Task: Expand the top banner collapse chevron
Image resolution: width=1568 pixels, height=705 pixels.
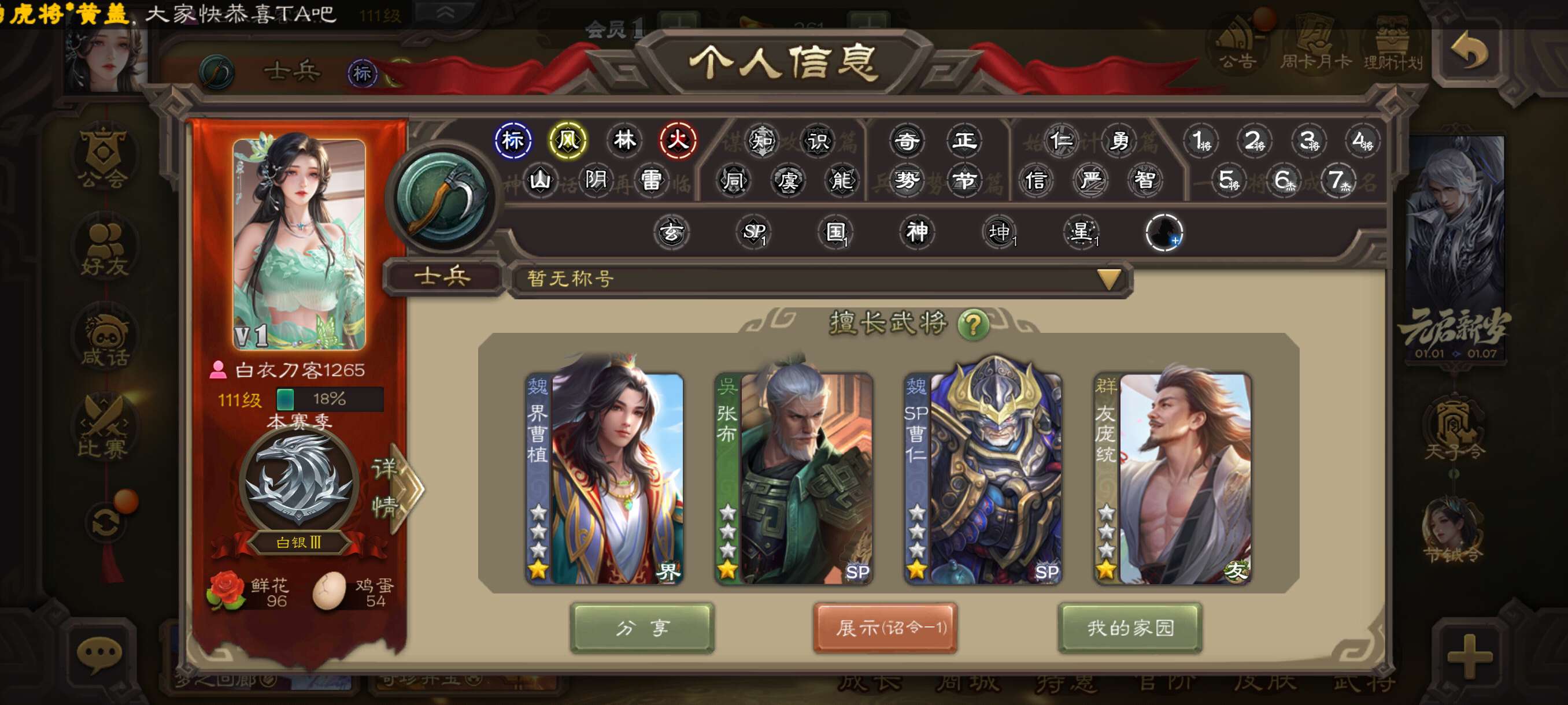Action: pyautogui.click(x=446, y=13)
